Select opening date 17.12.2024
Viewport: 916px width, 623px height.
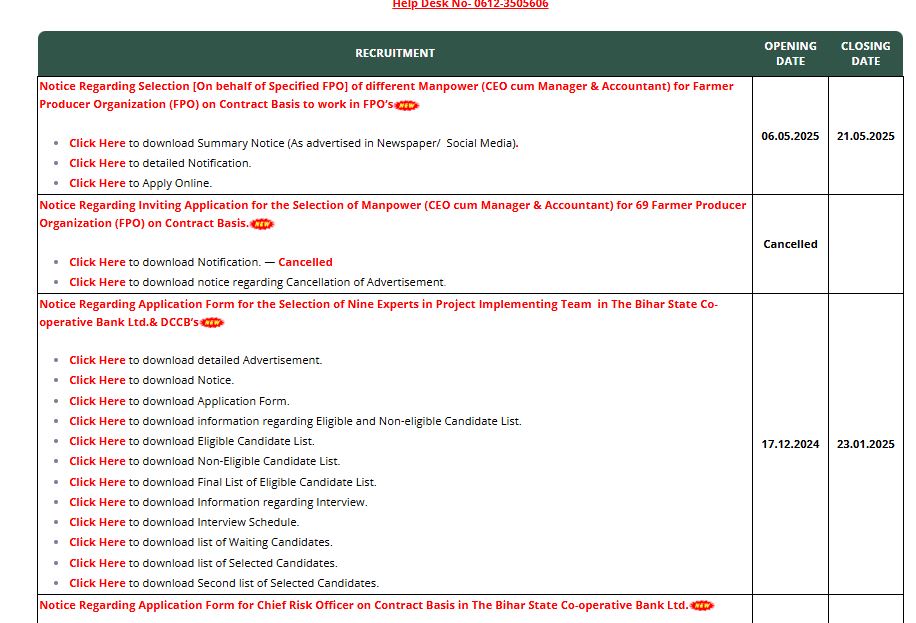click(x=790, y=444)
